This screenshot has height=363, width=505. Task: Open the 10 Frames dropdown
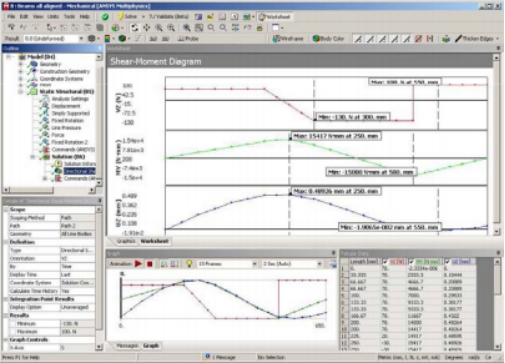point(254,264)
